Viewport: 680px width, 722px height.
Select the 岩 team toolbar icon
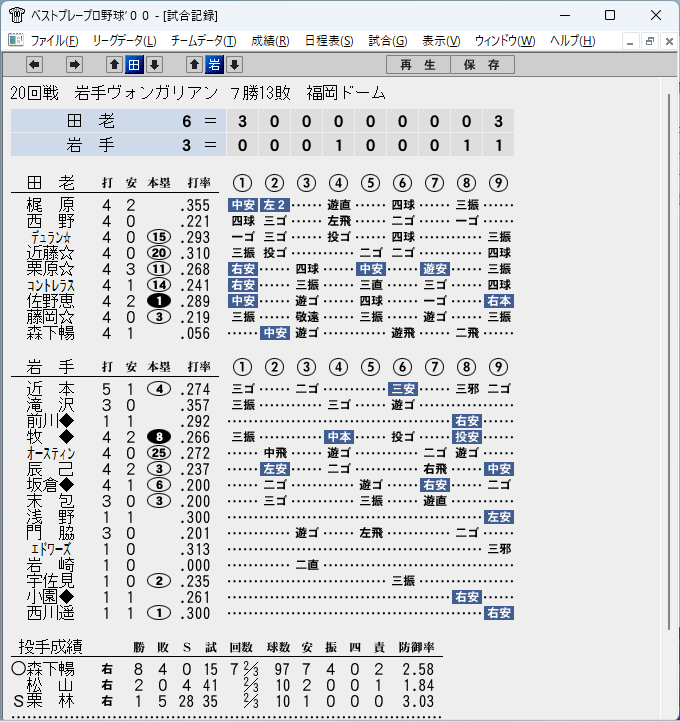pyautogui.click(x=214, y=65)
